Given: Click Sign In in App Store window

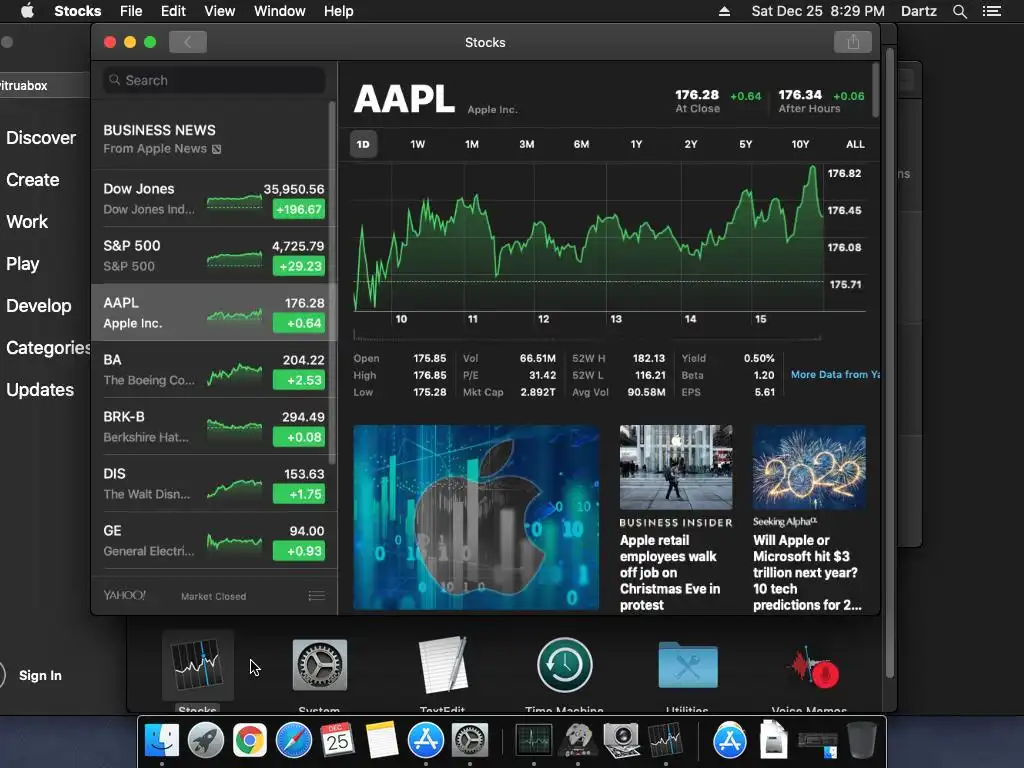Looking at the screenshot, I should pos(40,676).
